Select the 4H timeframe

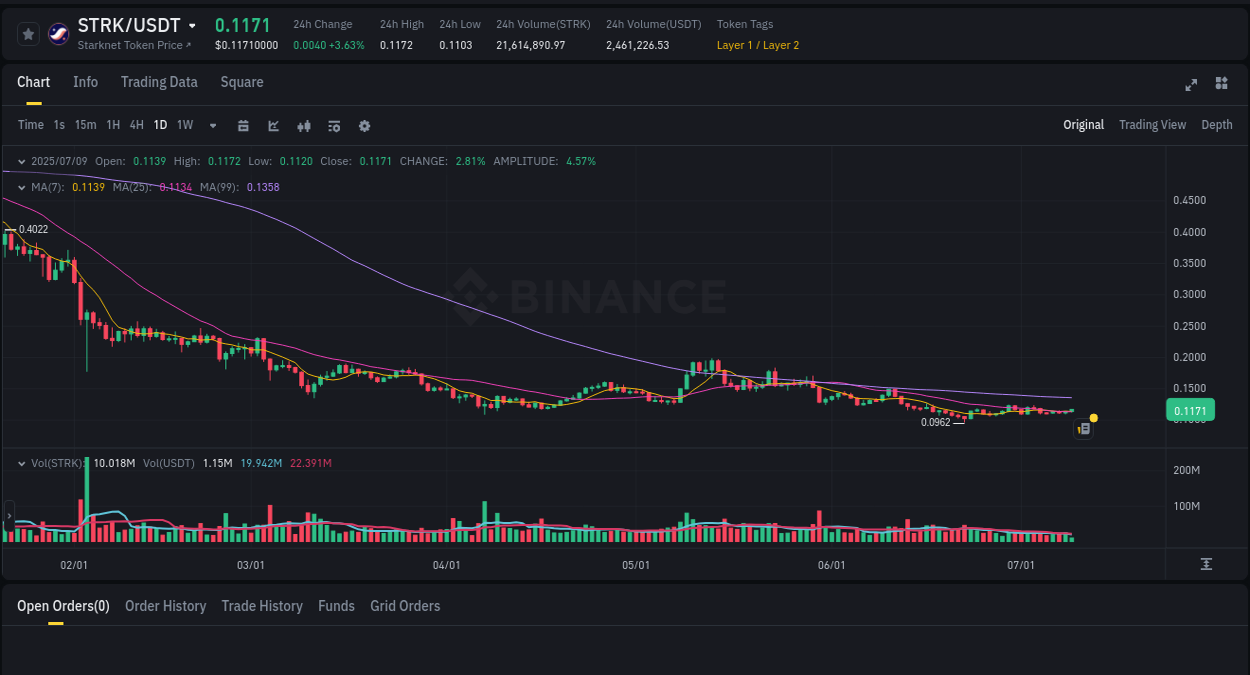pos(136,125)
